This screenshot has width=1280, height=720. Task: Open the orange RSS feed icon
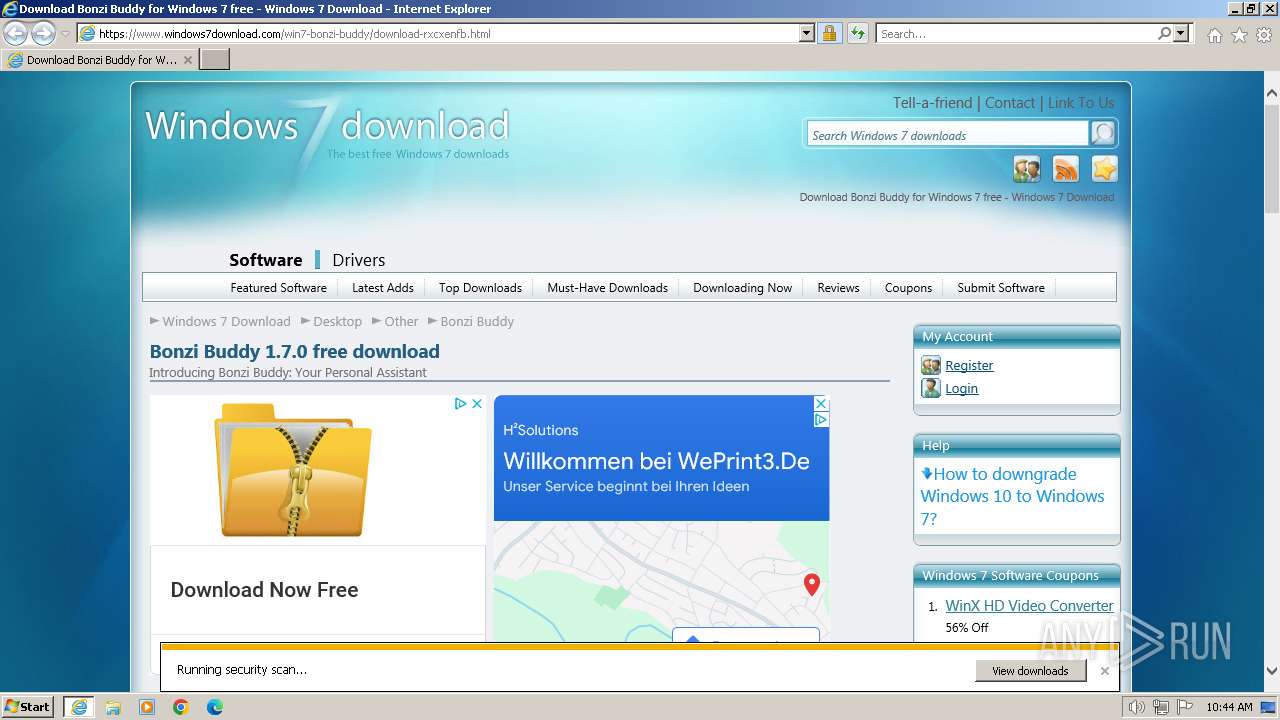pyautogui.click(x=1066, y=169)
